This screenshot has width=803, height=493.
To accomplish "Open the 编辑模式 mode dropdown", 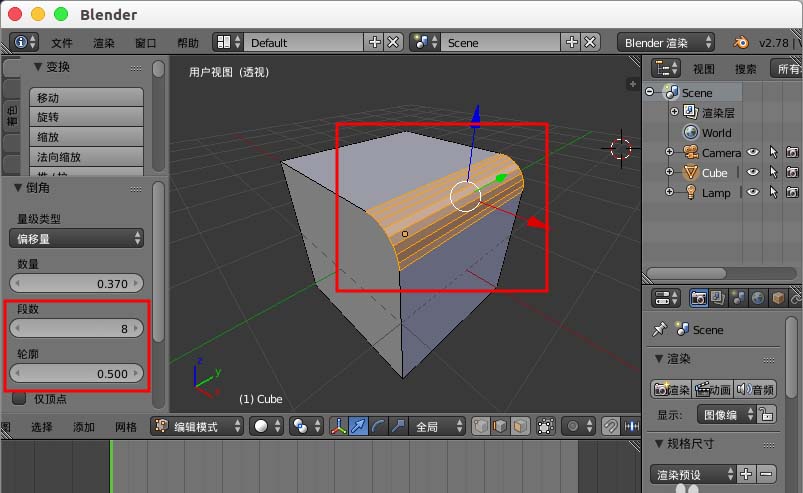I will (197, 426).
